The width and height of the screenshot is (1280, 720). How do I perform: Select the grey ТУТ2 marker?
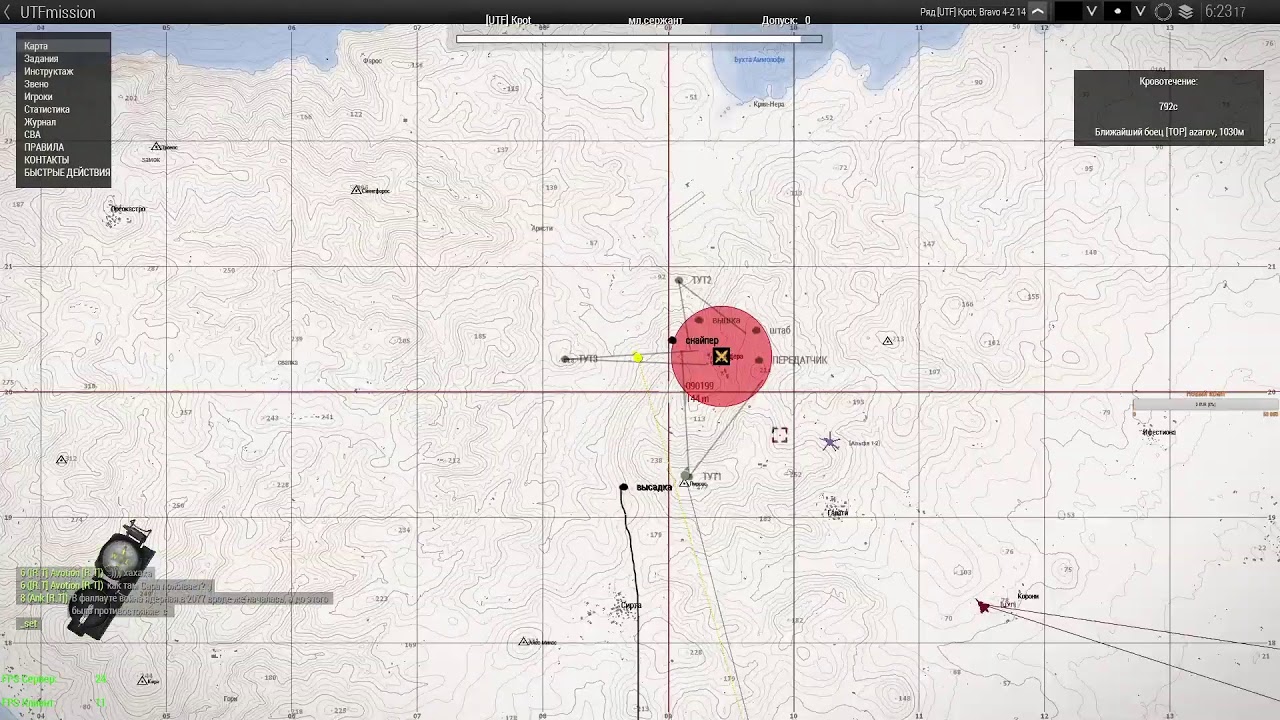click(x=679, y=281)
